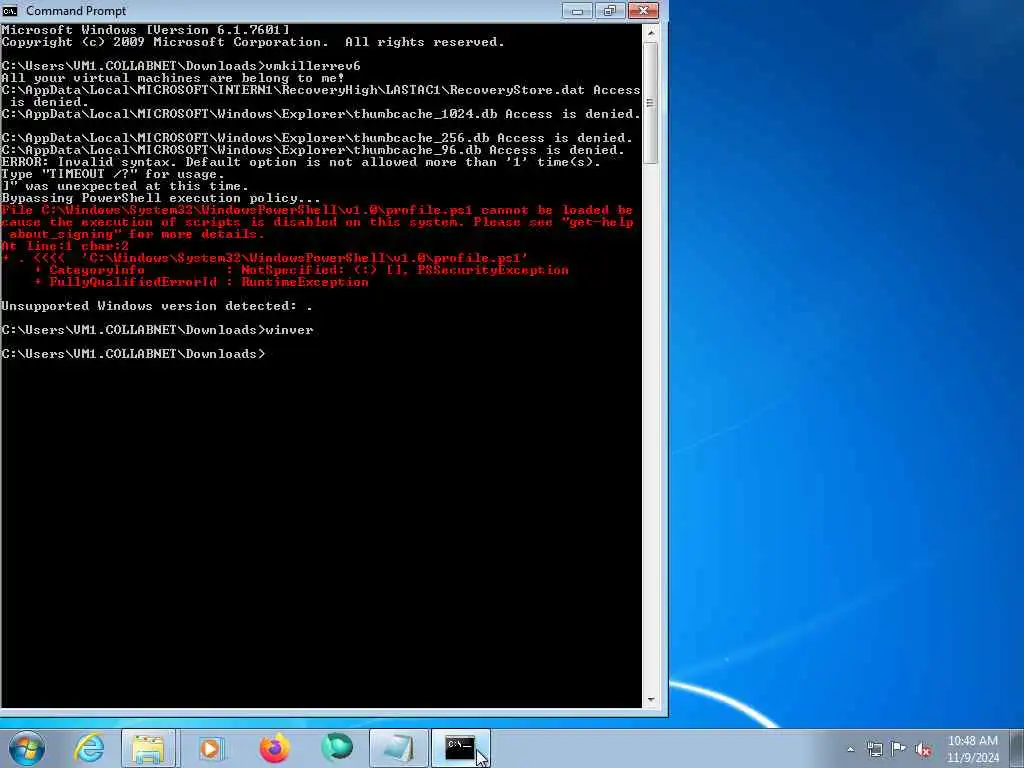Switch to the notepad-like taskbar window
The height and width of the screenshot is (768, 1024).
click(x=398, y=748)
